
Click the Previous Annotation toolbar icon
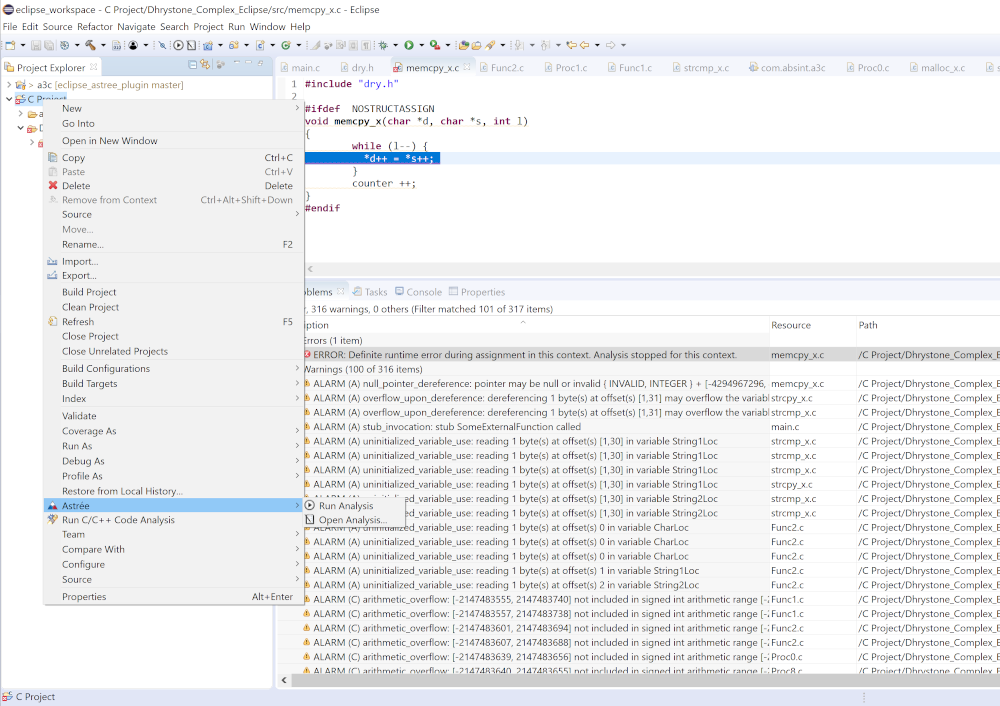tap(545, 45)
